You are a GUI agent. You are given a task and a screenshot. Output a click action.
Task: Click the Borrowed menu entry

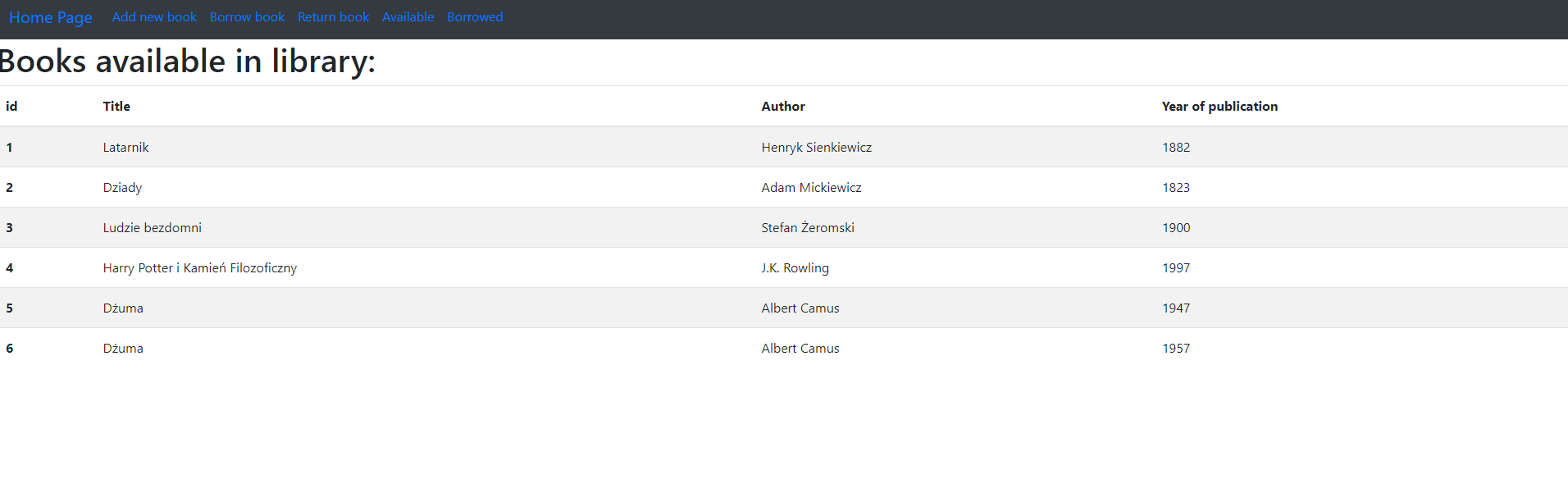(475, 16)
